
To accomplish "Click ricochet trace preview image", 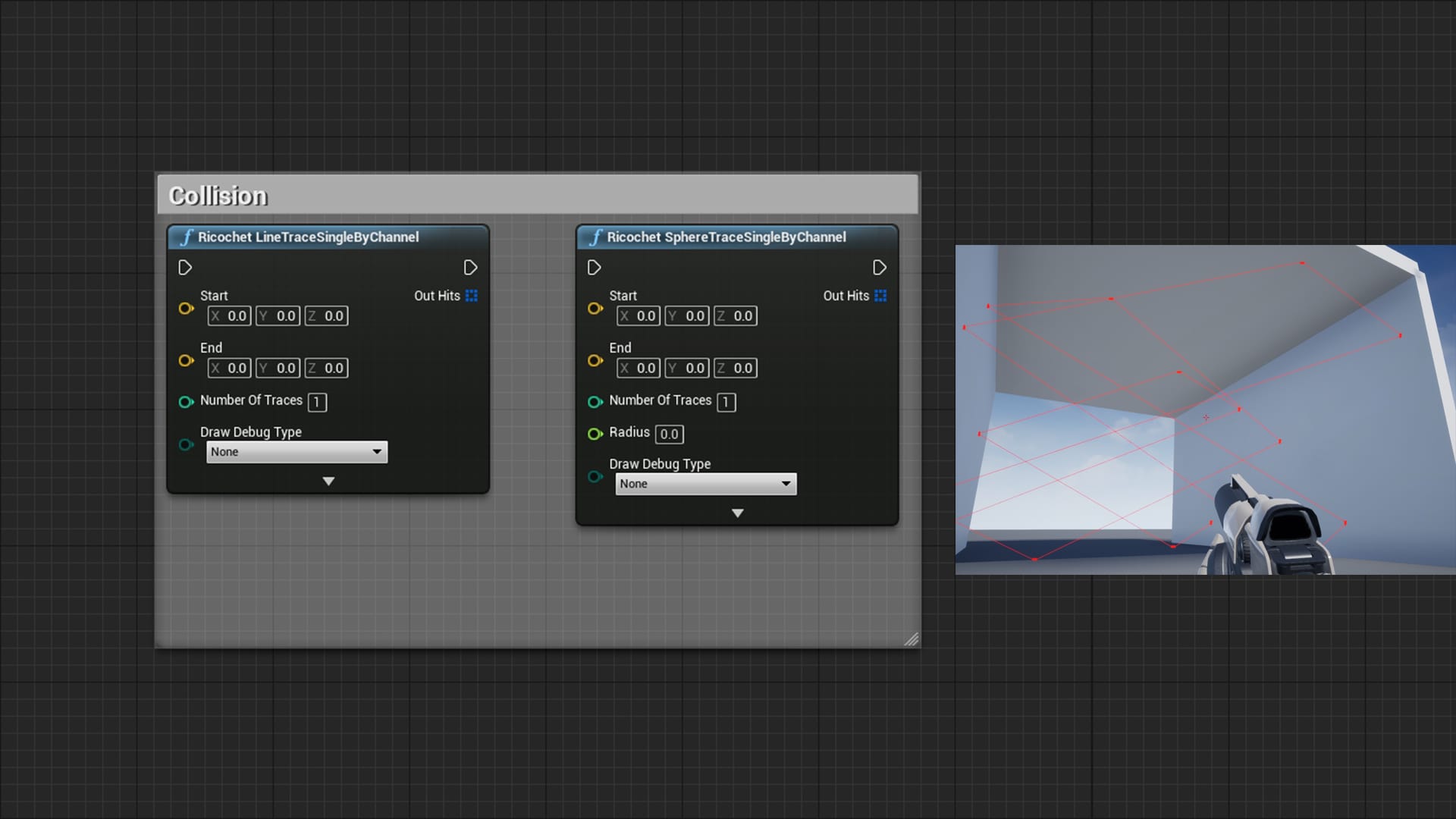I will tap(1204, 409).
